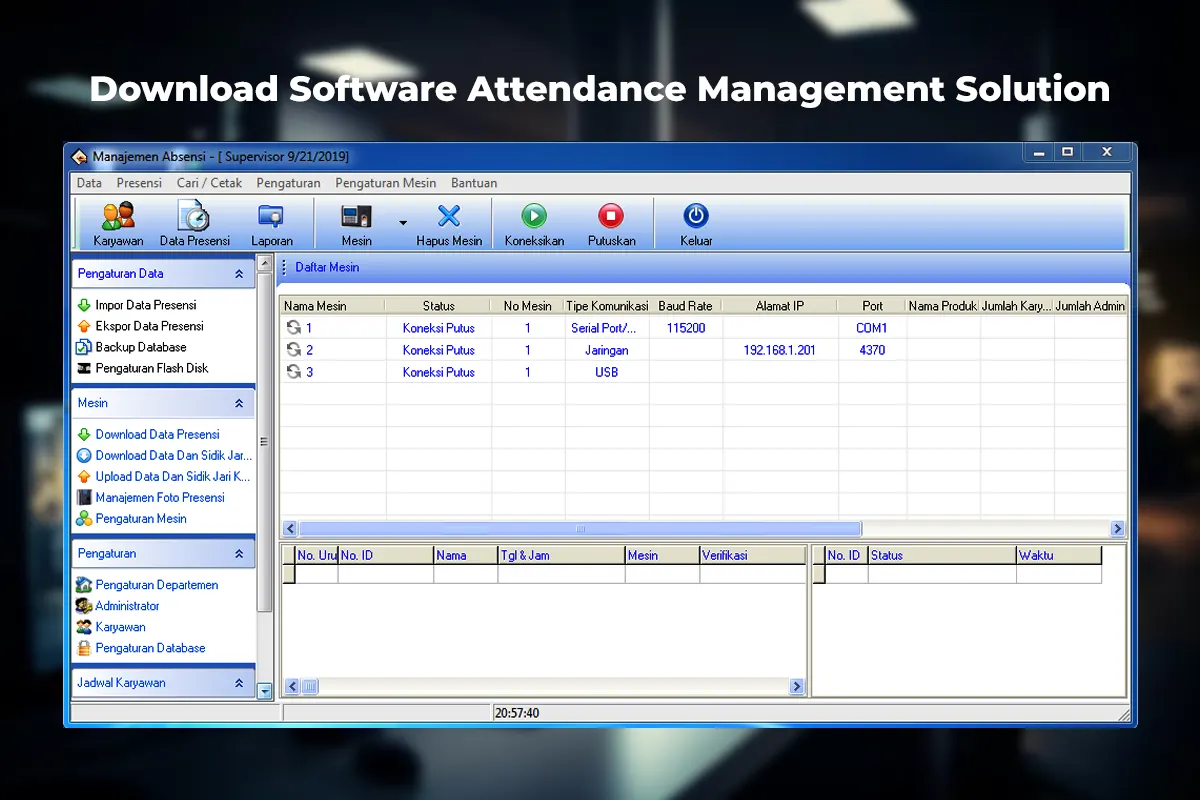This screenshot has width=1200, height=800.
Task: Click the Mesin device toolbar icon
Action: [x=356, y=217]
